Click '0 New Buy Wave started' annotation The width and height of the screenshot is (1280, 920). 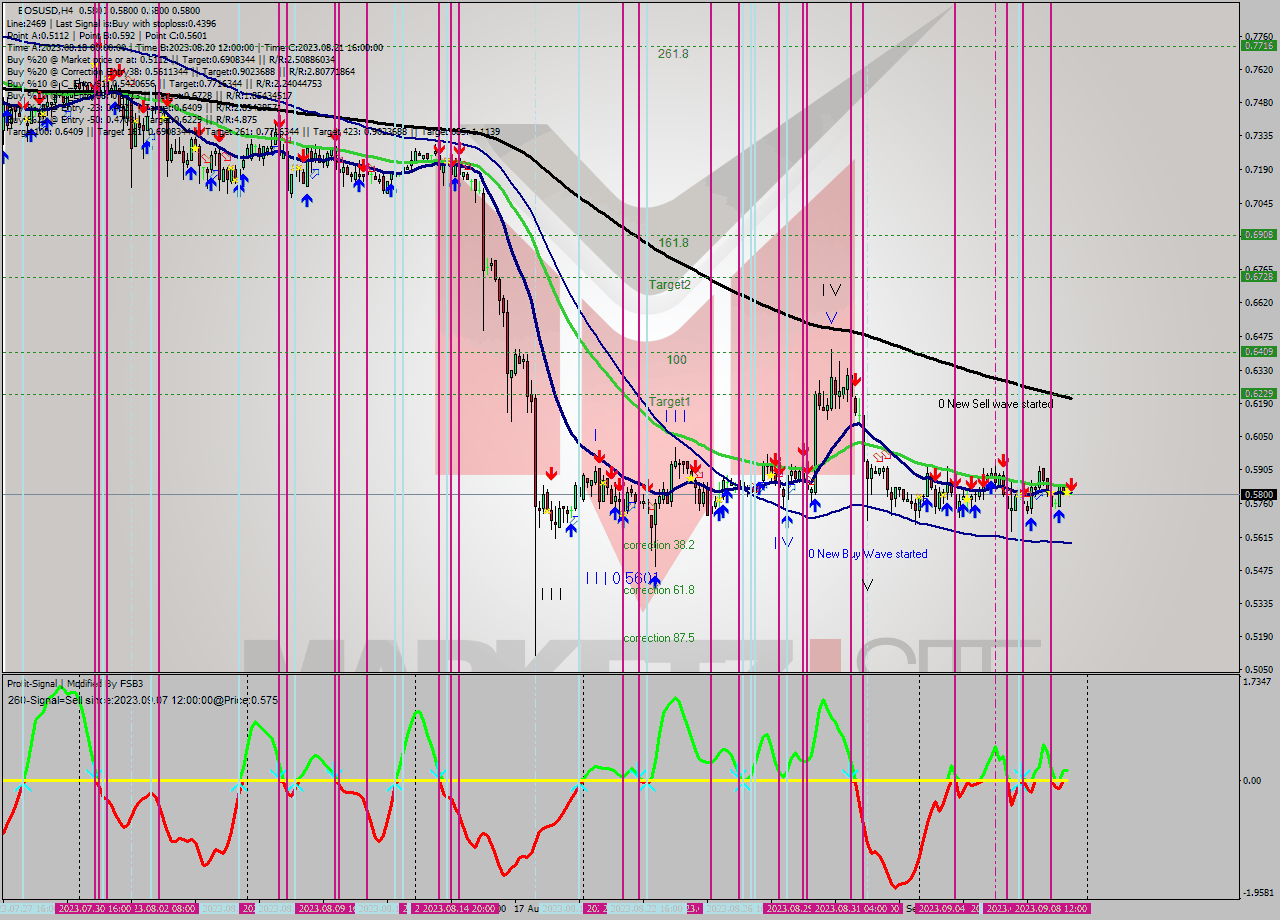coord(868,554)
